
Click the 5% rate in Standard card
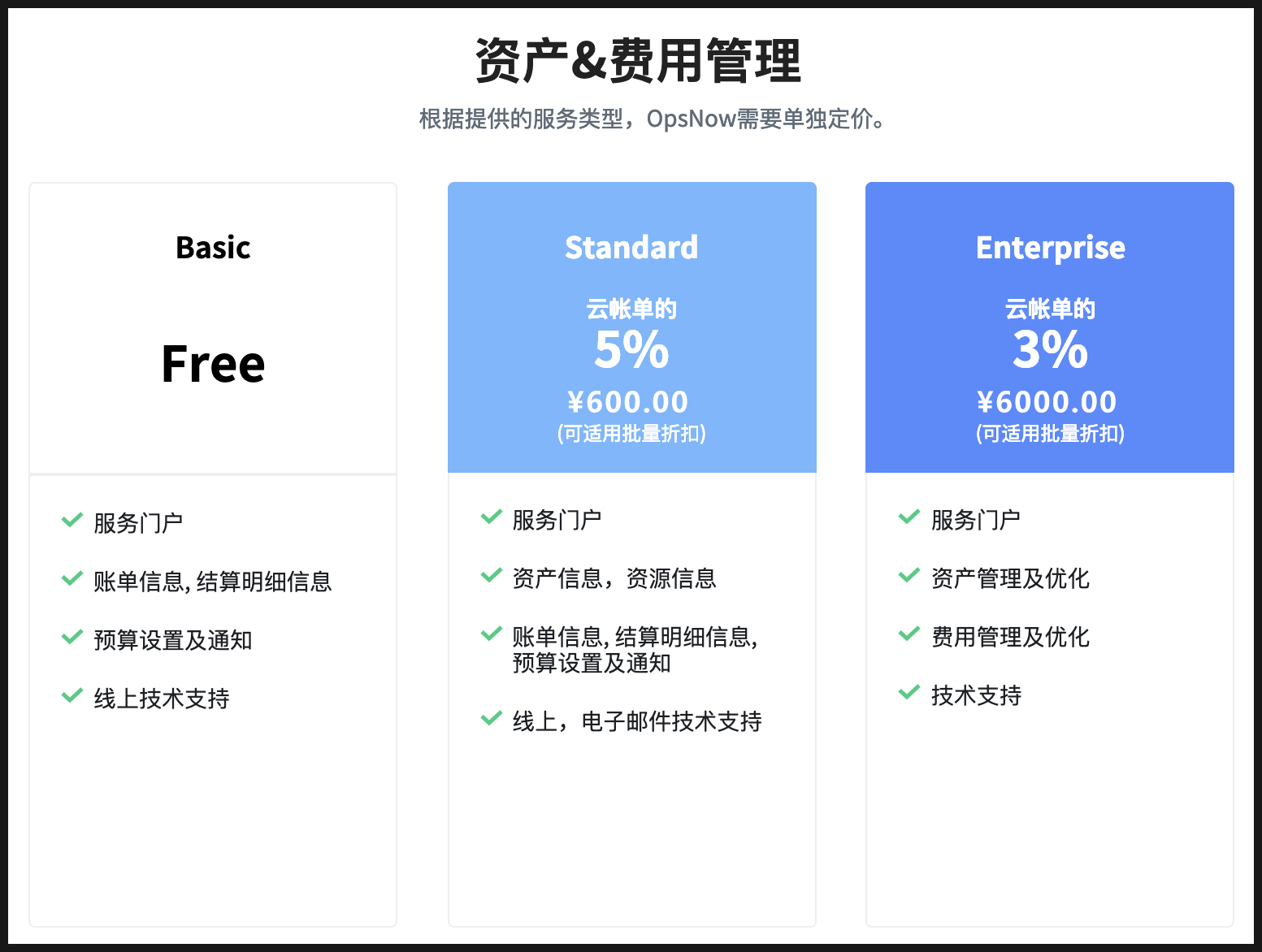(x=631, y=350)
